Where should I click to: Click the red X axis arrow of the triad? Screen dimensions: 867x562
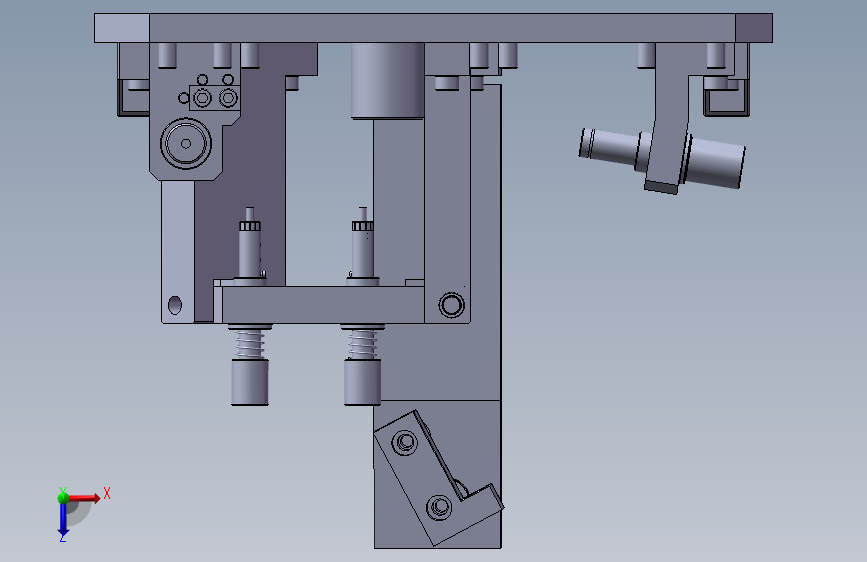pos(83,498)
